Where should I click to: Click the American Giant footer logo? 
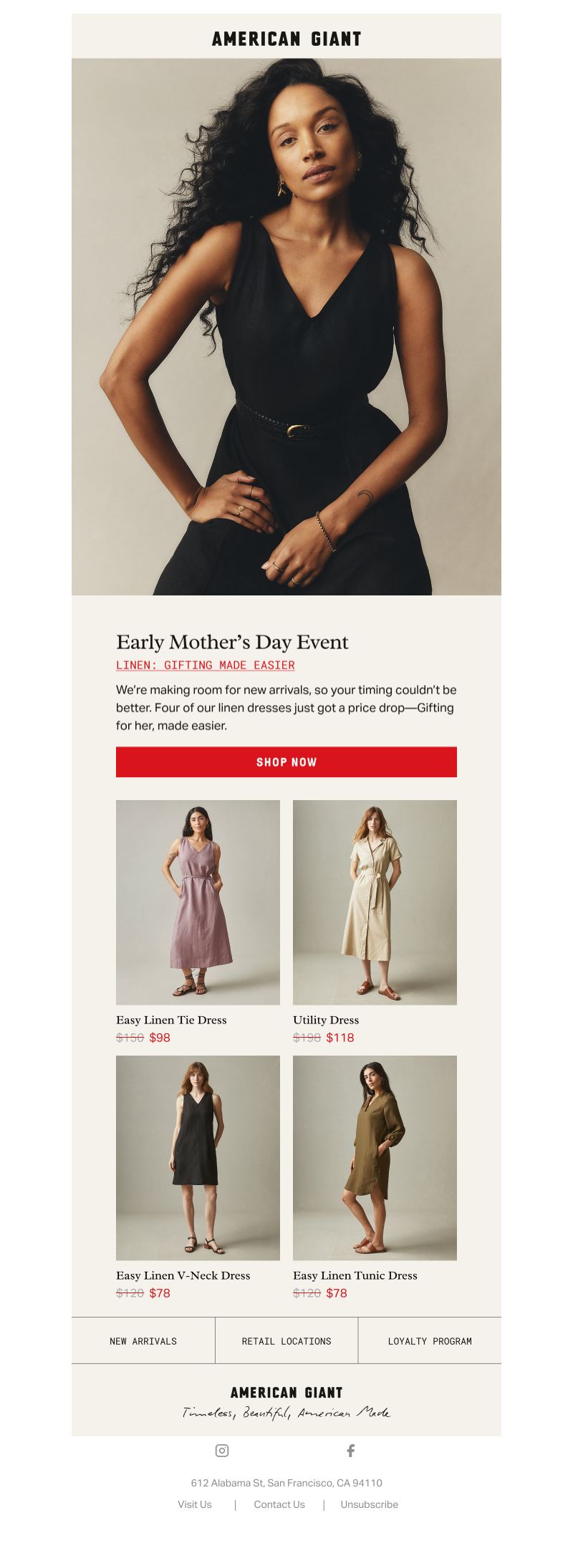coord(286,1393)
